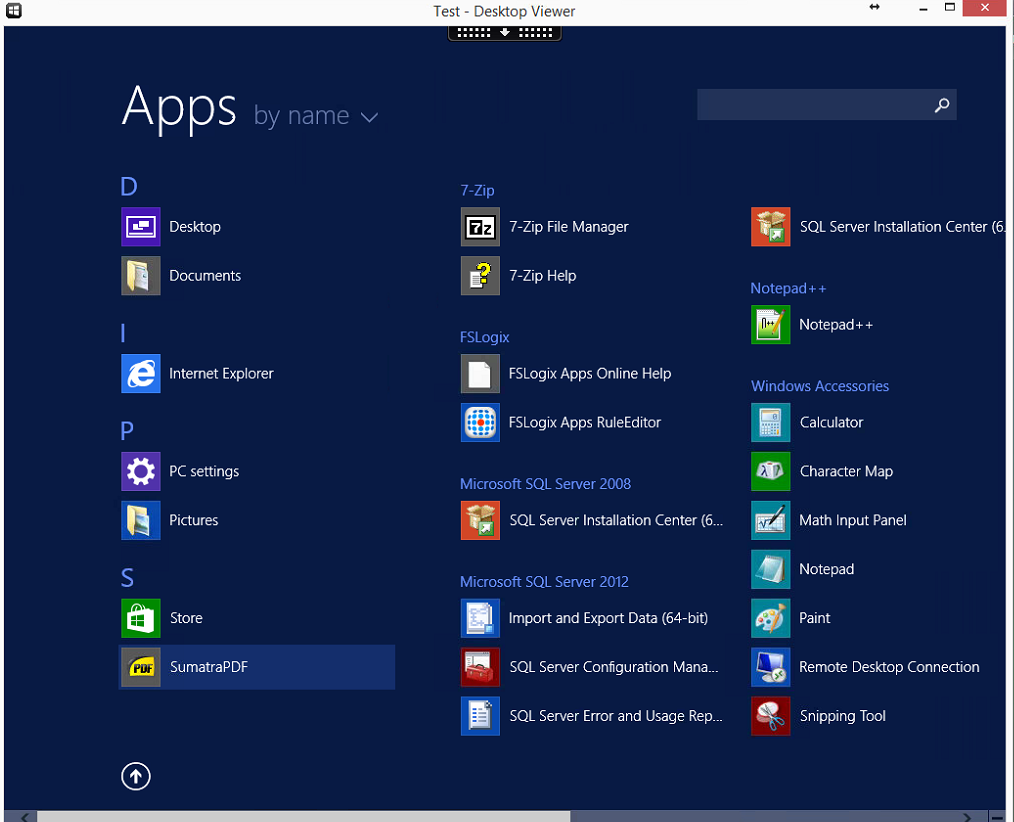Image resolution: width=1014 pixels, height=822 pixels.
Task: Open the Pictures folder icon
Action: pyautogui.click(x=140, y=520)
